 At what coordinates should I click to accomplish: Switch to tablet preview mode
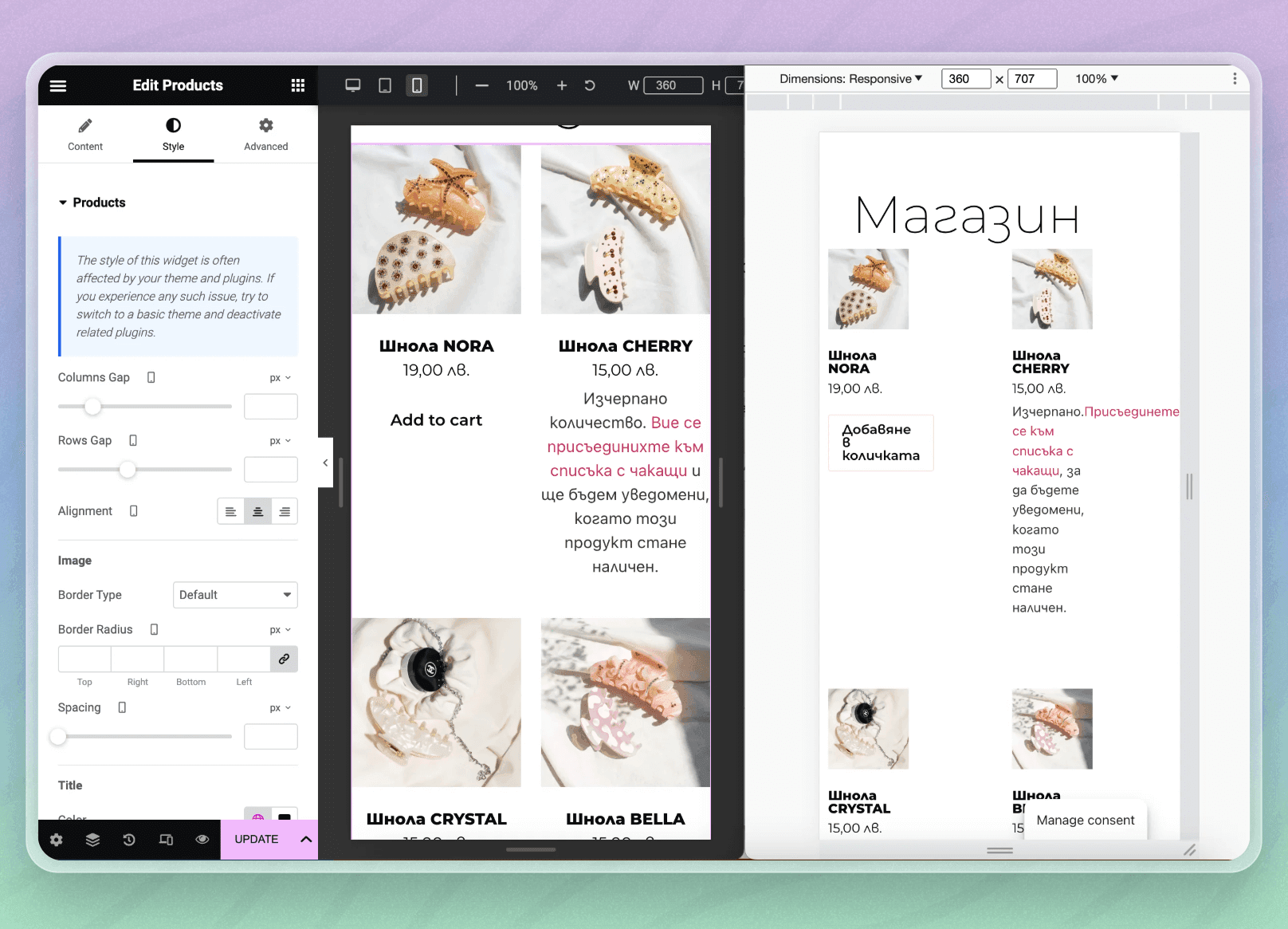pos(384,85)
